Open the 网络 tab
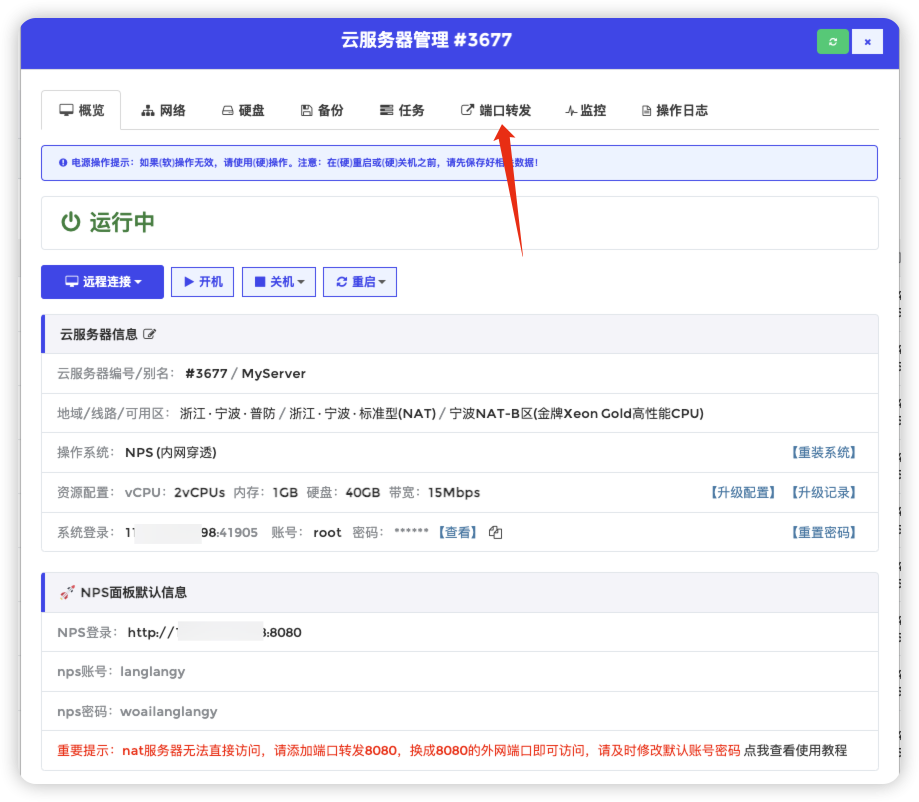Screen dimensions: 919x802 164,110
